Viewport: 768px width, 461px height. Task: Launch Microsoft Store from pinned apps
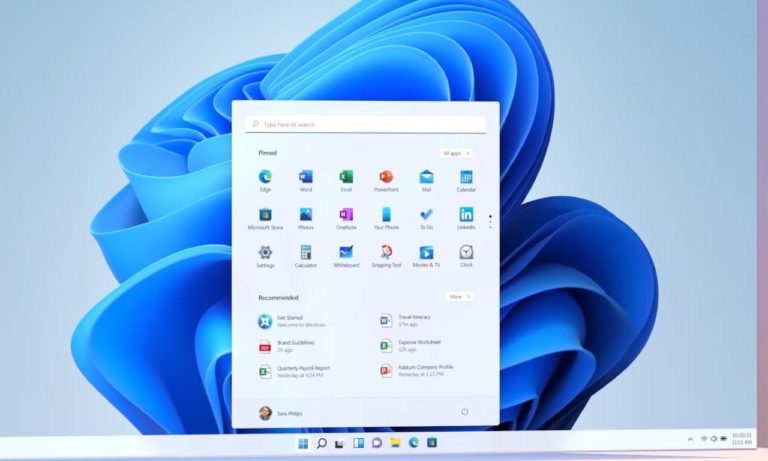265,218
